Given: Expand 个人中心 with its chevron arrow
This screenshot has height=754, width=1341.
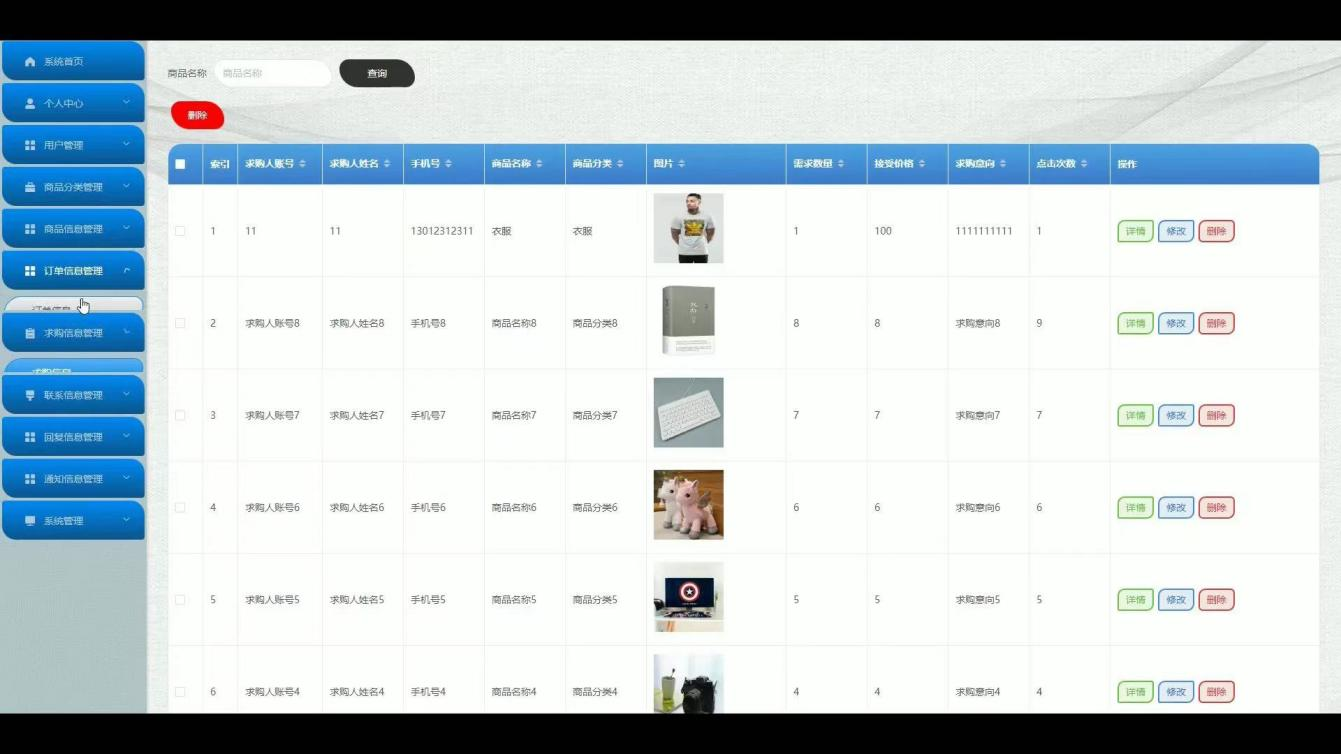Looking at the screenshot, I should [x=127, y=102].
